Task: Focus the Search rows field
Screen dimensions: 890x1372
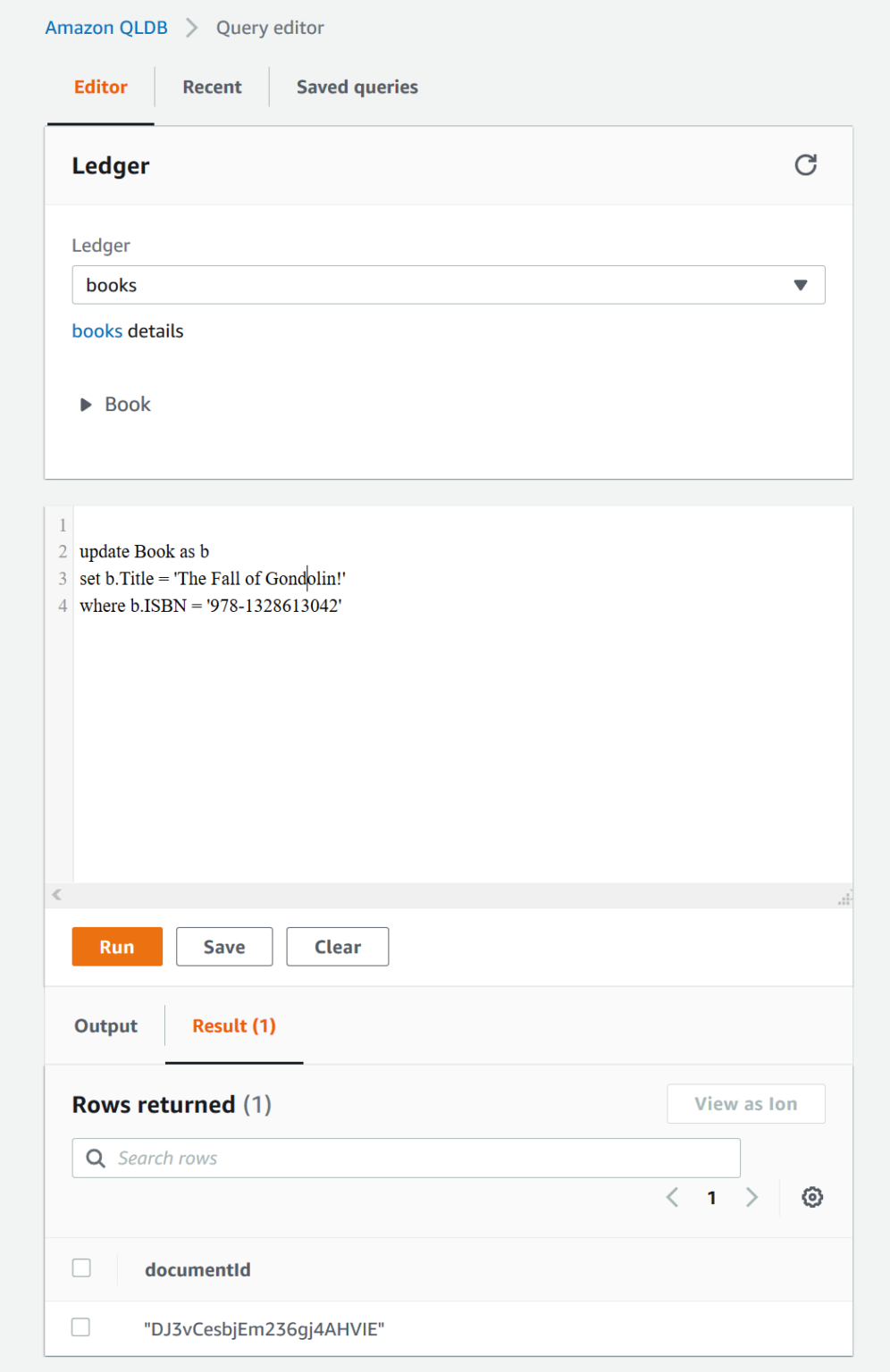Action: point(420,1159)
